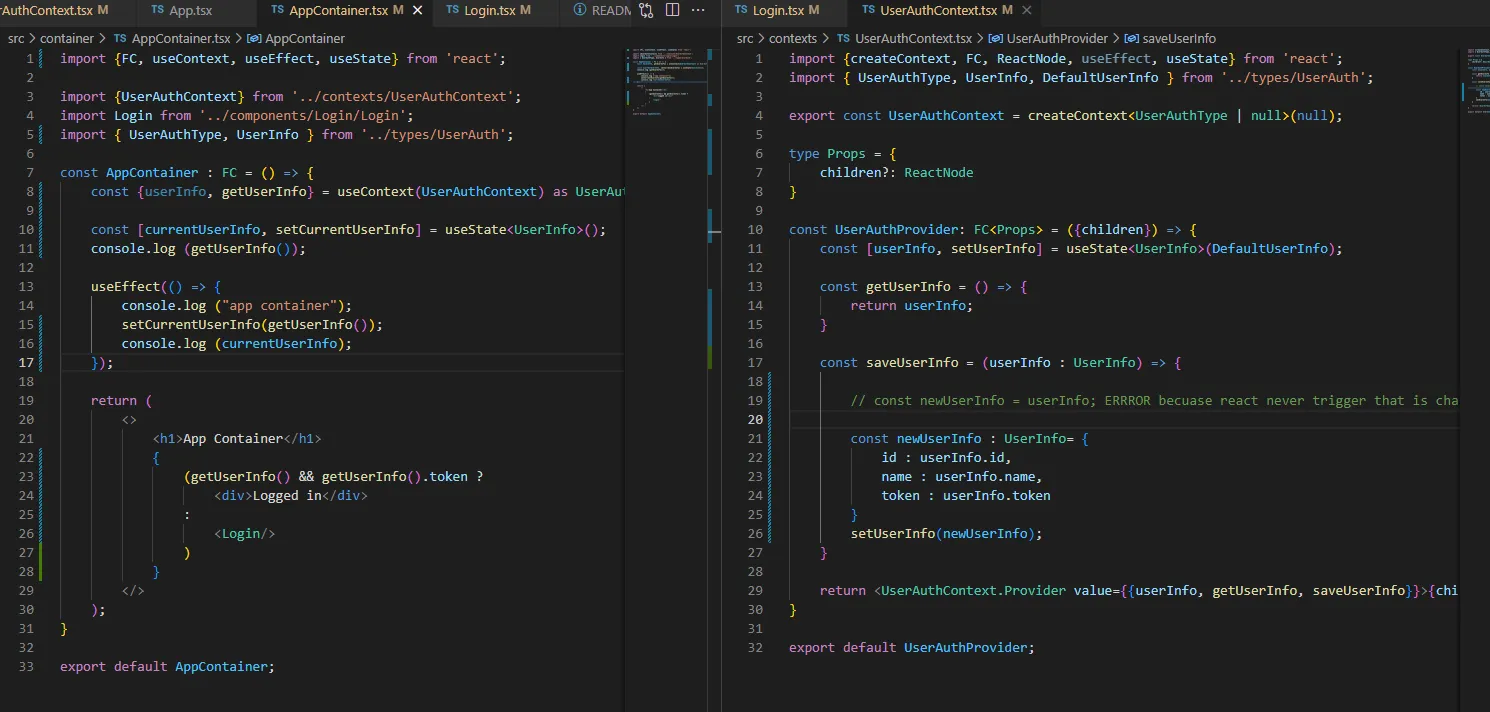Click 'Logged in' div text
Image resolution: width=1490 pixels, height=712 pixels.
click(287, 495)
